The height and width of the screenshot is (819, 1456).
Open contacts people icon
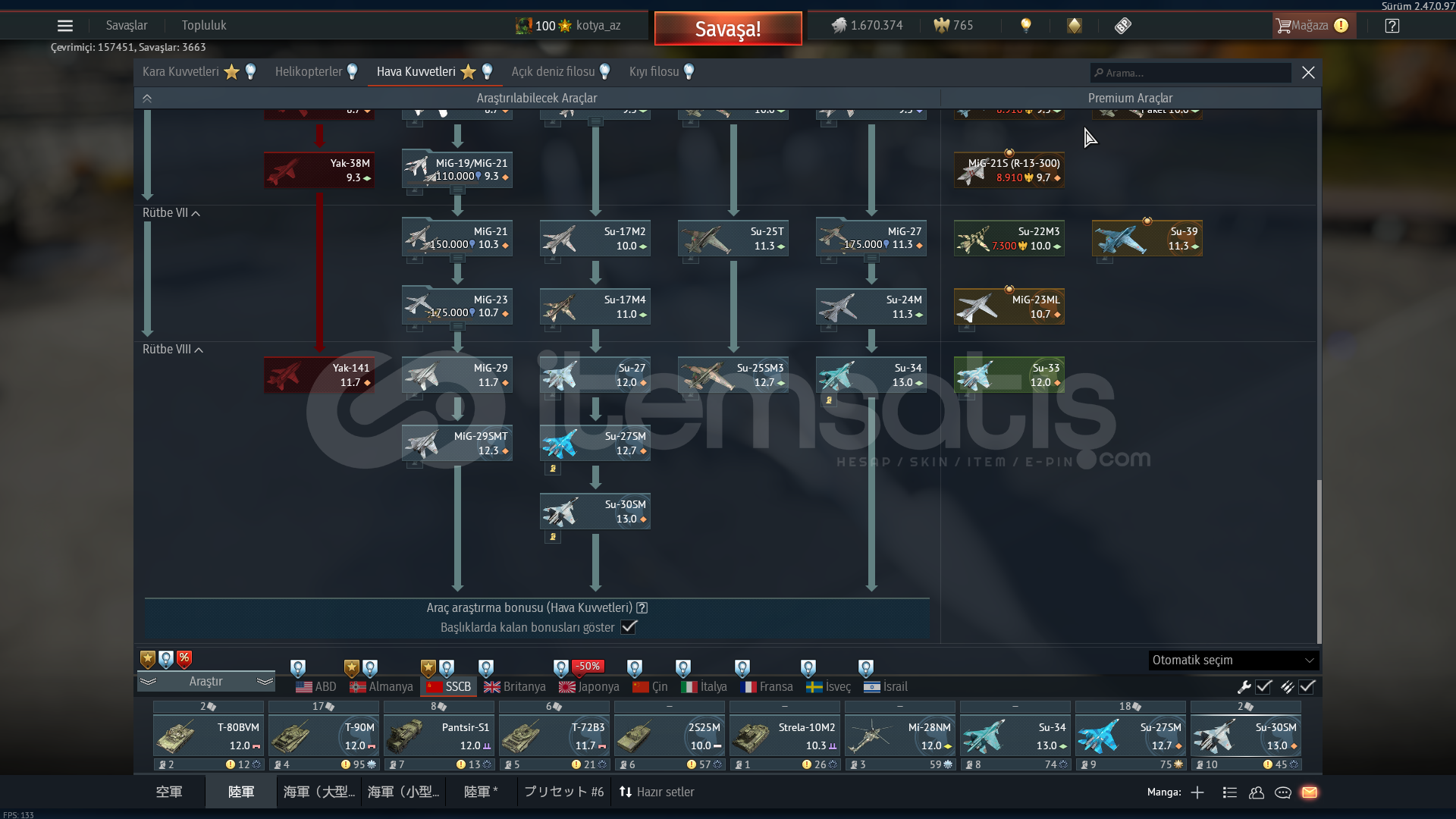pyautogui.click(x=1257, y=792)
